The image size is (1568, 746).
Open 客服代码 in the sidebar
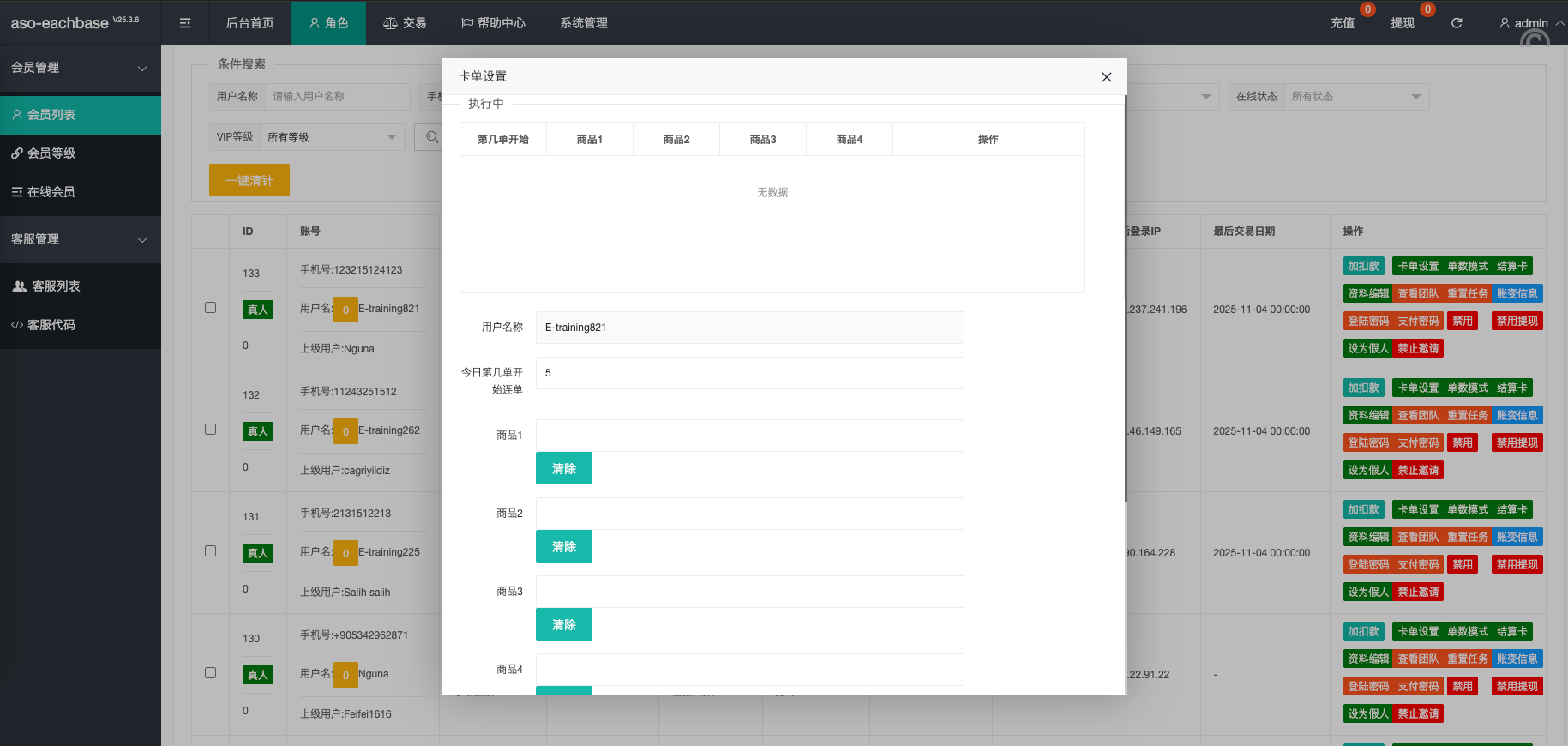point(51,325)
